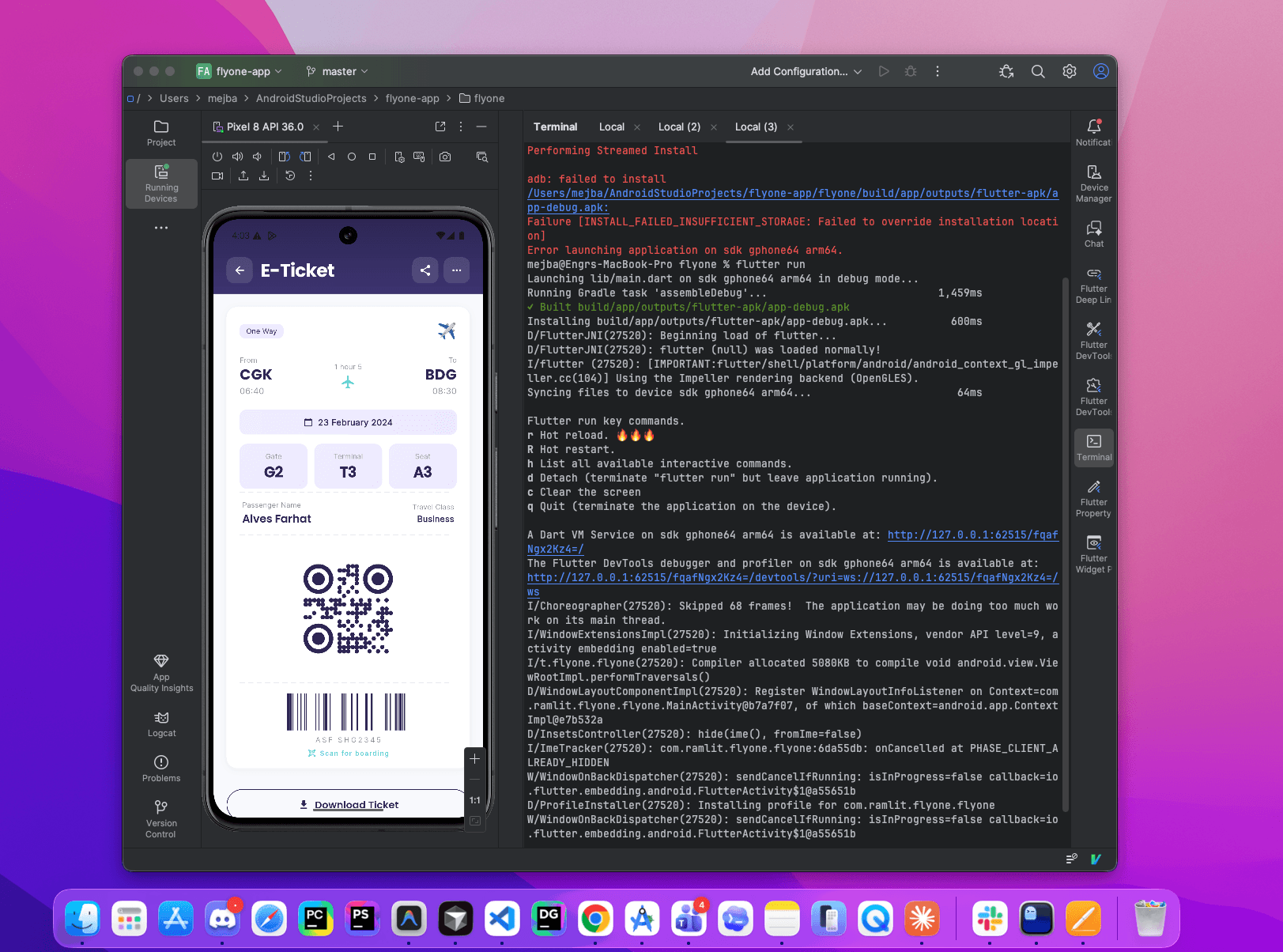This screenshot has width=1283, height=952.
Task: Open emulator extended controls three-dot menu
Action: coord(311,176)
